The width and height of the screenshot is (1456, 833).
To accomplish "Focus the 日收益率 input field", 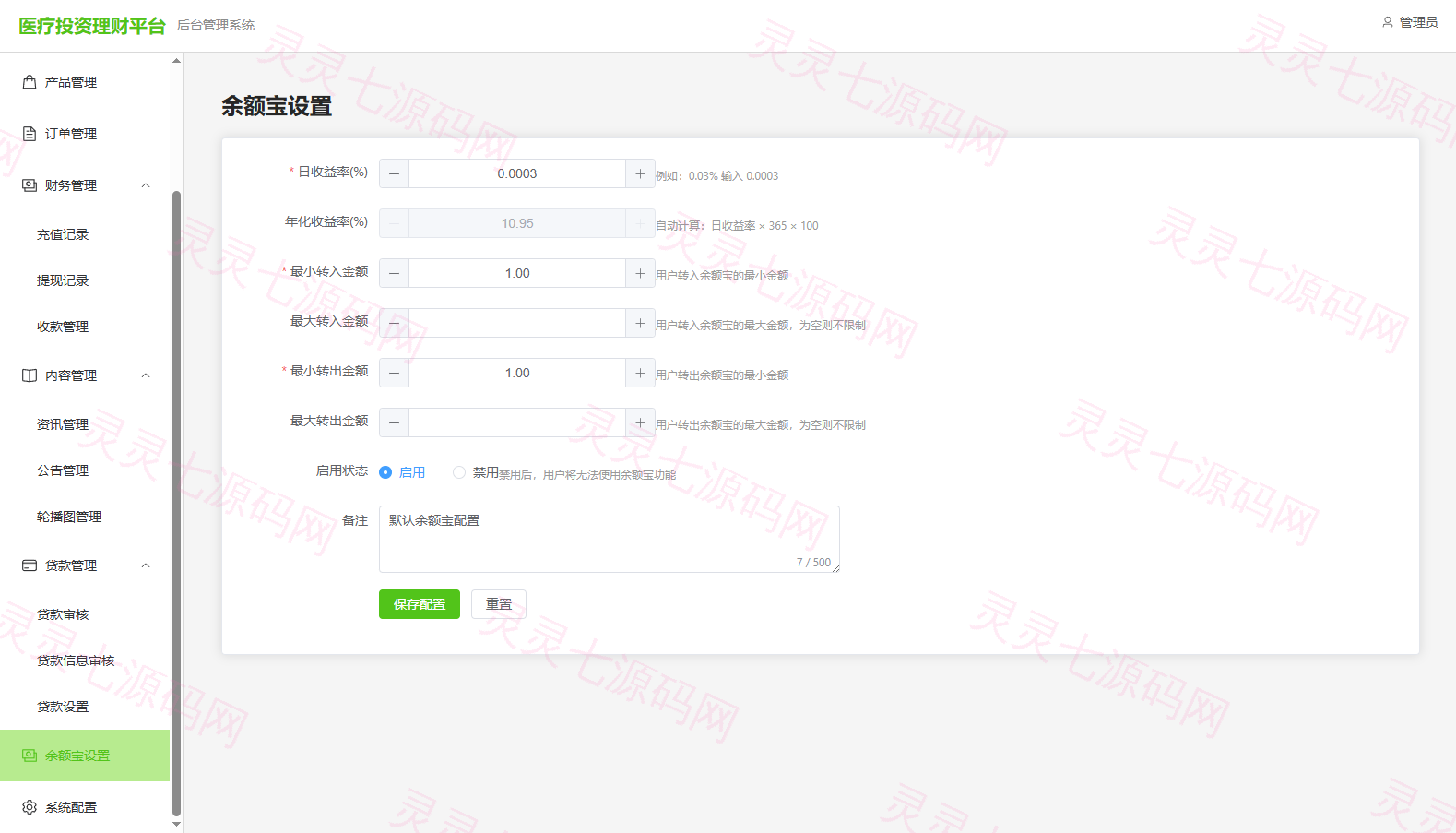I will [x=517, y=173].
